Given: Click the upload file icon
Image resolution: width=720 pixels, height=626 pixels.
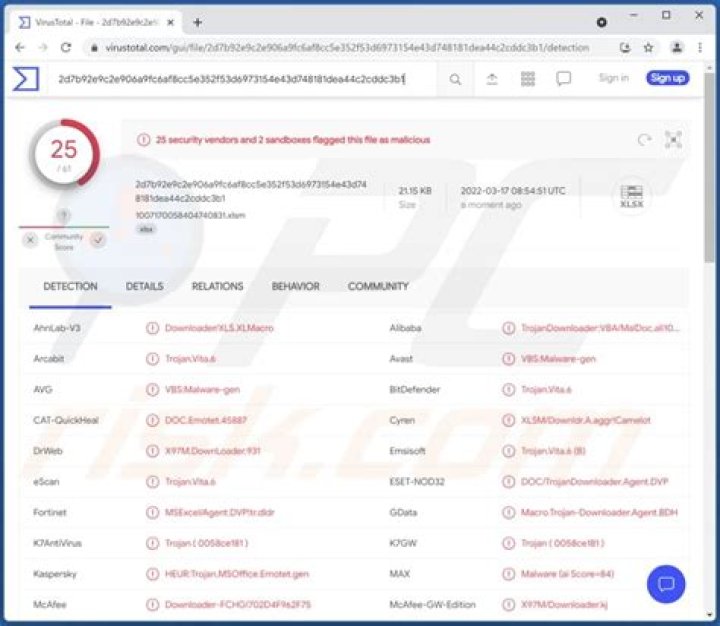Looking at the screenshot, I should point(492,79).
